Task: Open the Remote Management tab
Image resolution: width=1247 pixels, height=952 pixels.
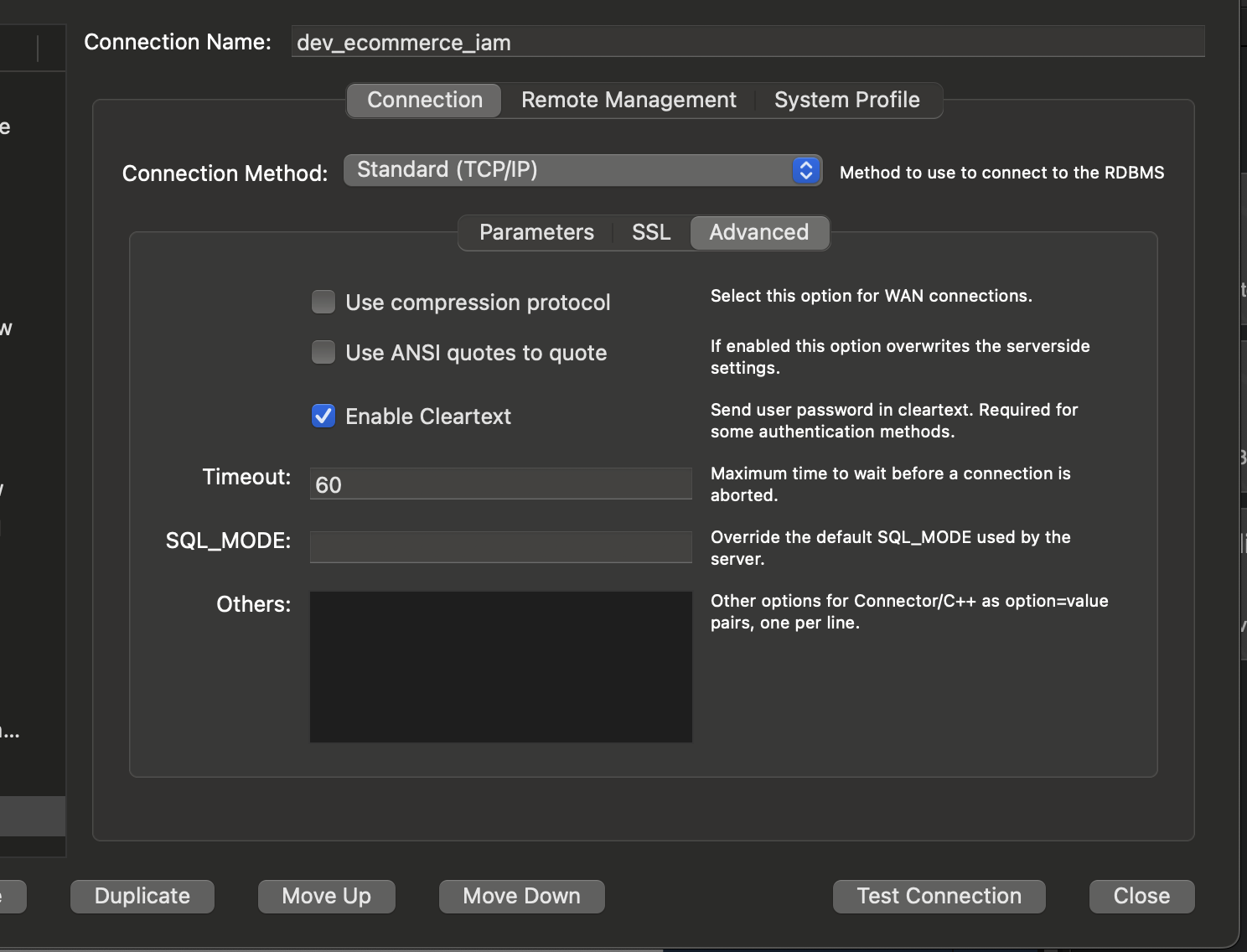Action: click(629, 101)
